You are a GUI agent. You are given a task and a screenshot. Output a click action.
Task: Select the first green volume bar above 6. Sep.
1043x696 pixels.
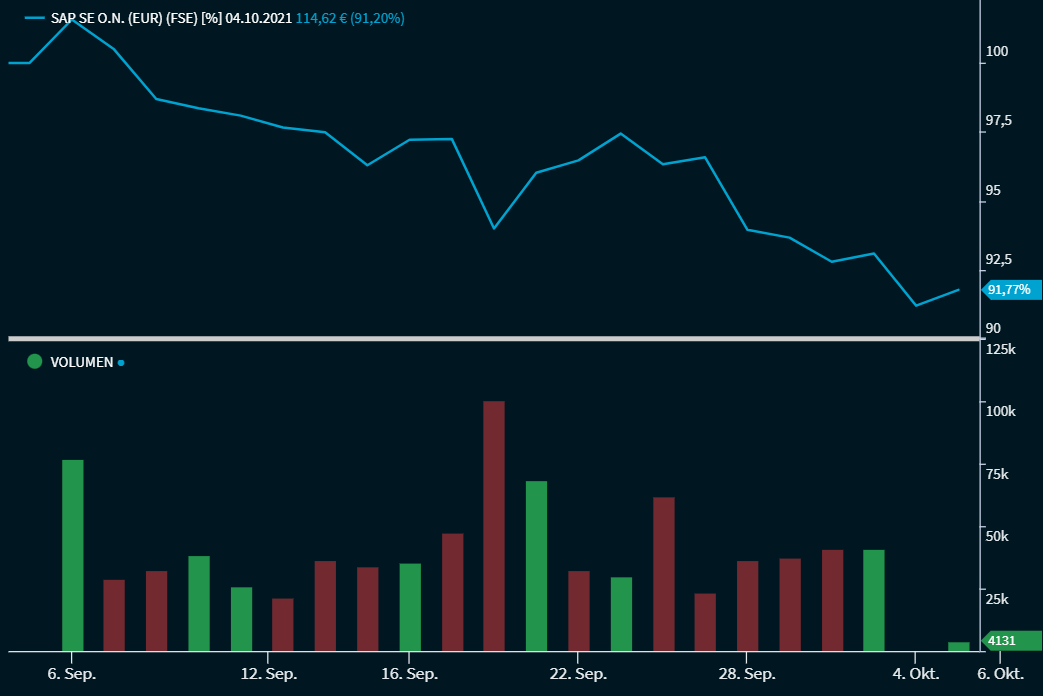tap(73, 555)
